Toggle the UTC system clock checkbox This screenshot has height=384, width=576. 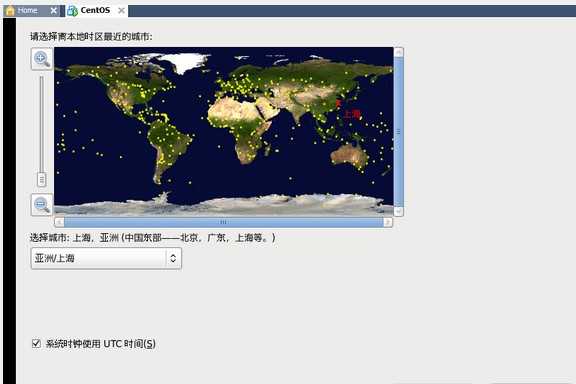tap(36, 343)
